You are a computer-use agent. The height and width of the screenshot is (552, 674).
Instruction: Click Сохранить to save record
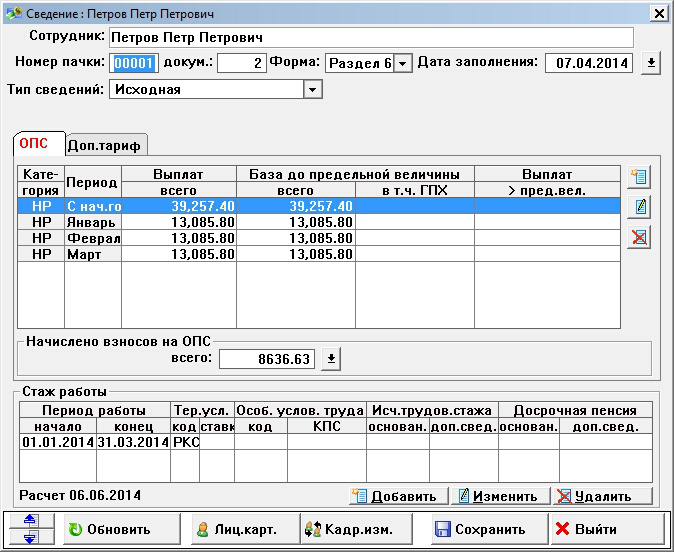click(x=478, y=529)
